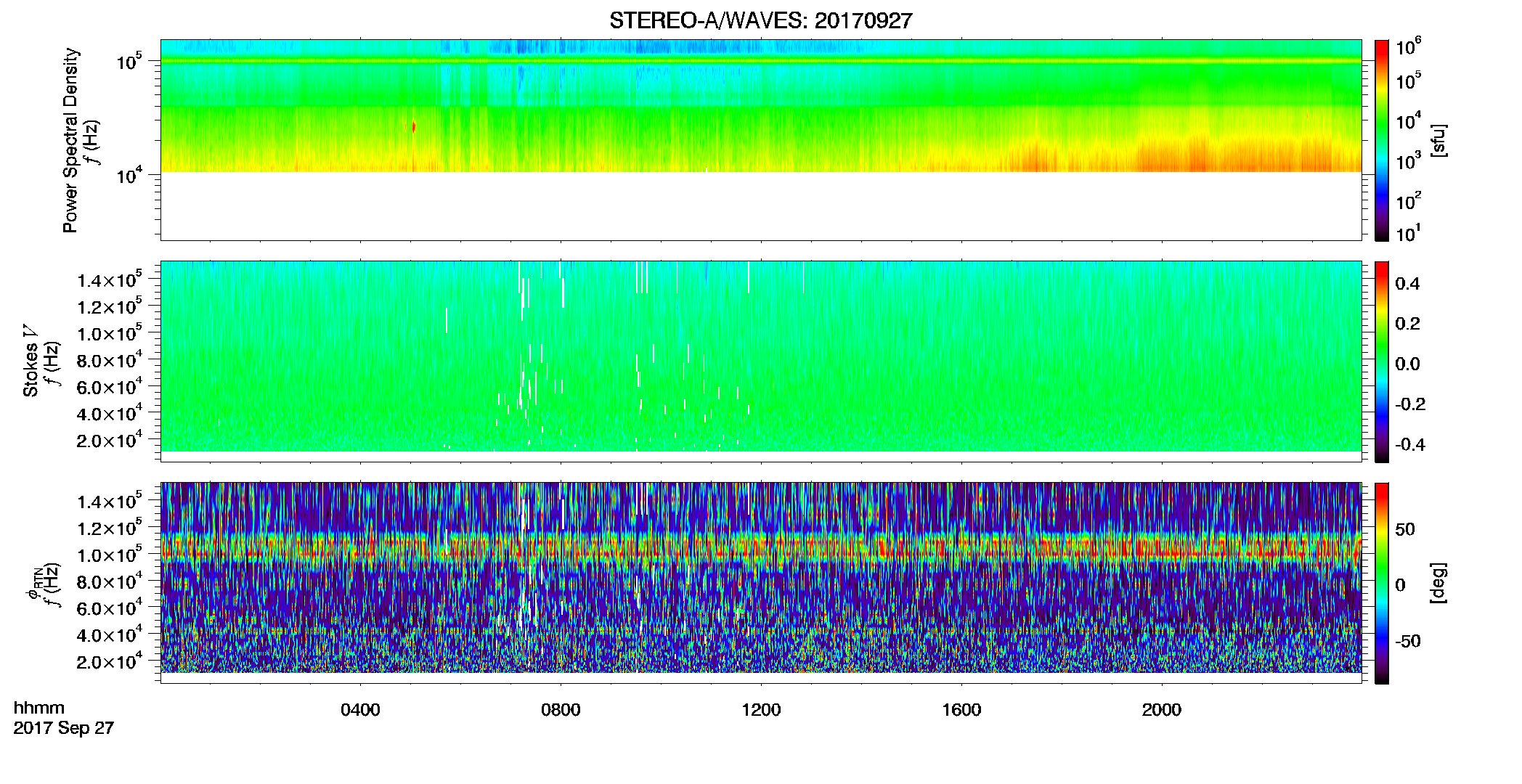Image resolution: width=1522 pixels, height=784 pixels.
Task: Click the -0.4 tick on Stokes colorbar
Action: (1410, 445)
